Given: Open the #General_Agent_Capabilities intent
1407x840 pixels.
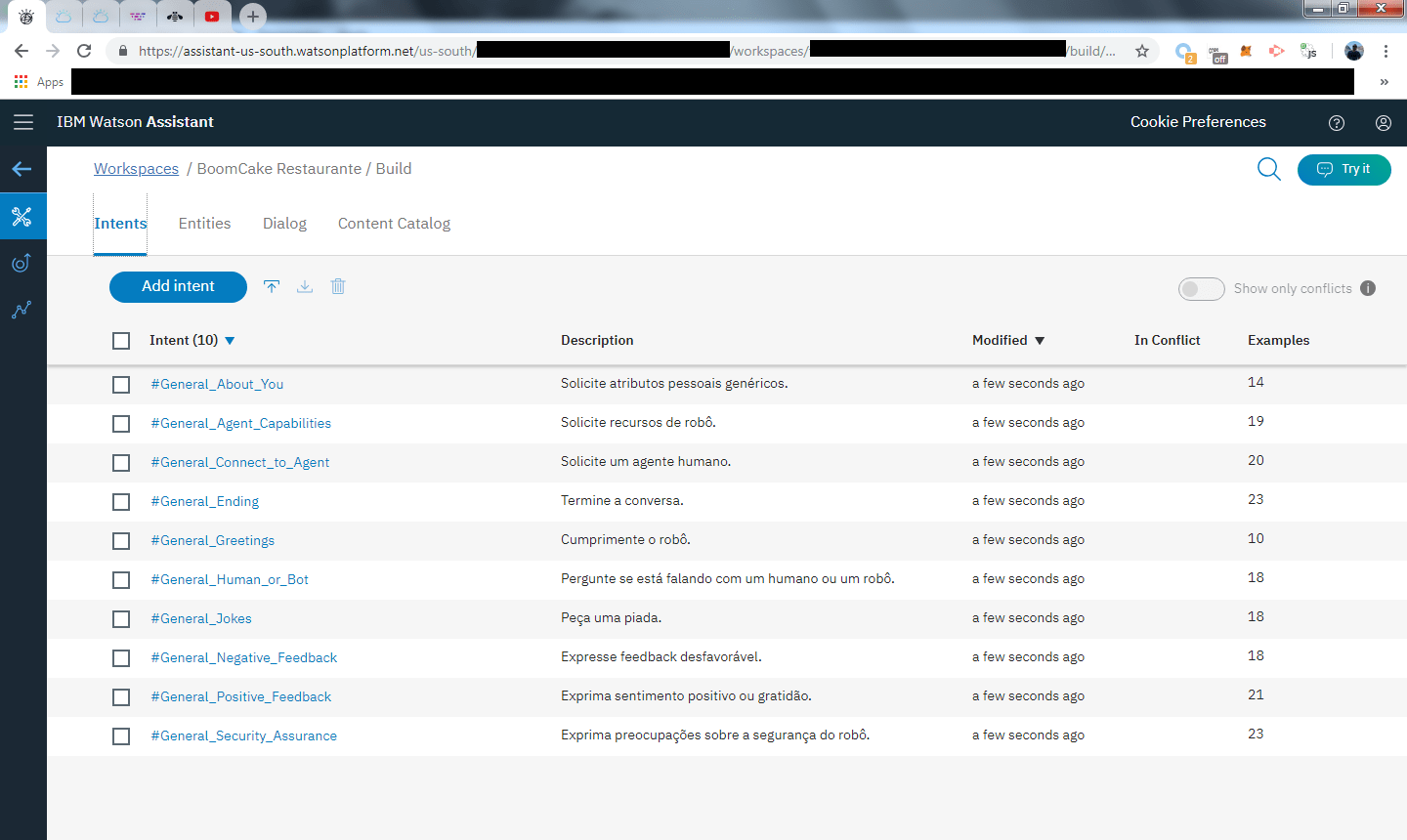Looking at the screenshot, I should pyautogui.click(x=241, y=423).
